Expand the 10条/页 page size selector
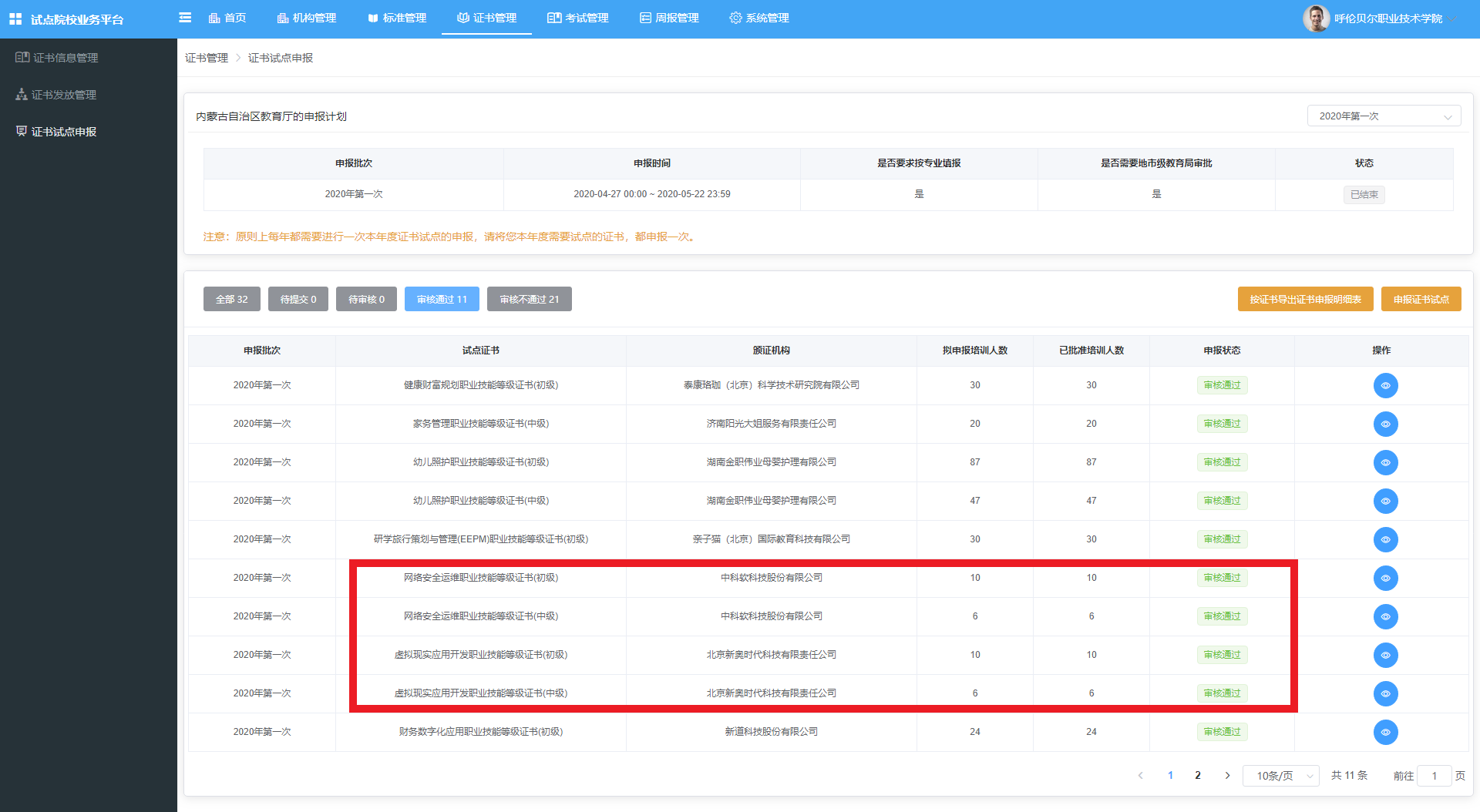Image resolution: width=1480 pixels, height=812 pixels. [1280, 776]
